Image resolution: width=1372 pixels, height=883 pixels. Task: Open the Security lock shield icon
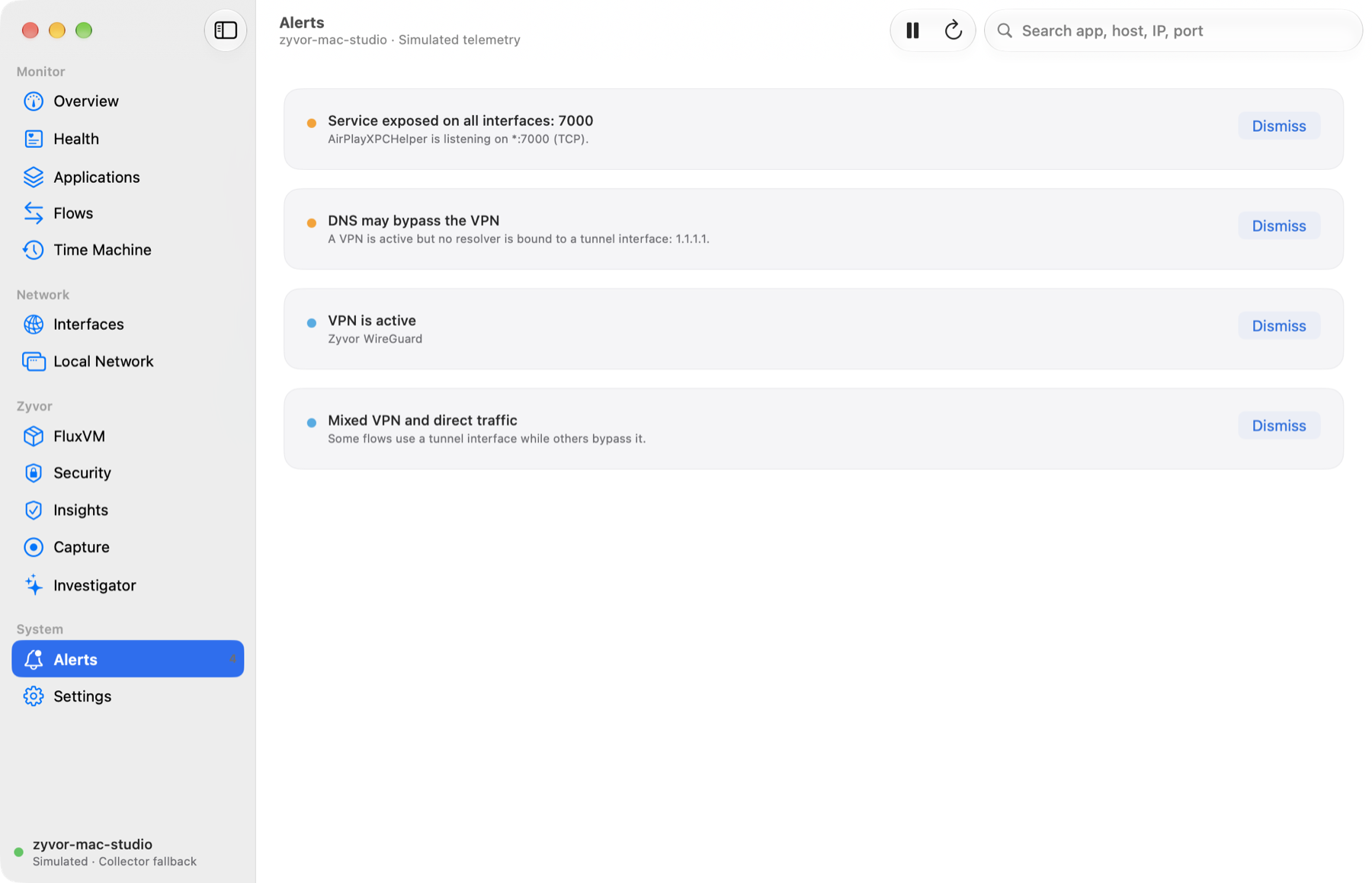(34, 473)
